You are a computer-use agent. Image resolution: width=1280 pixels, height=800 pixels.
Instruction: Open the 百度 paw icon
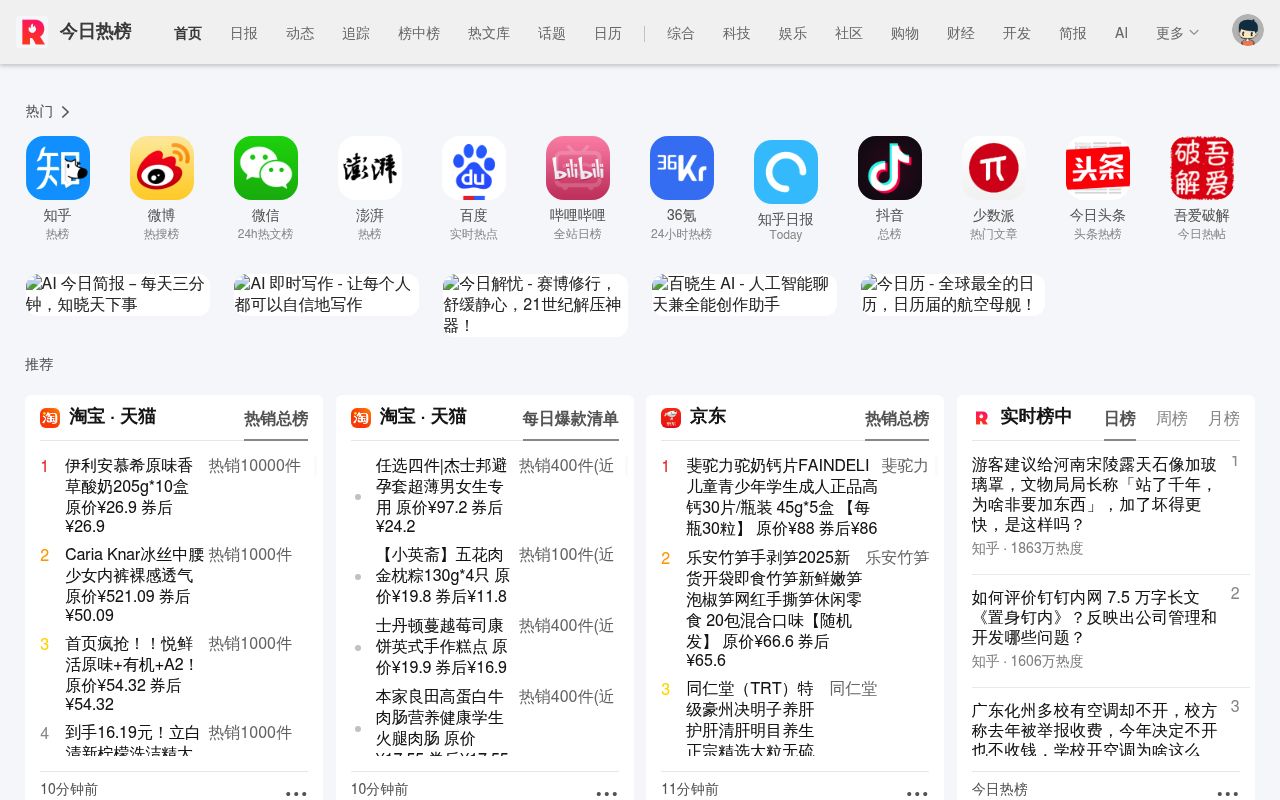tap(474, 168)
